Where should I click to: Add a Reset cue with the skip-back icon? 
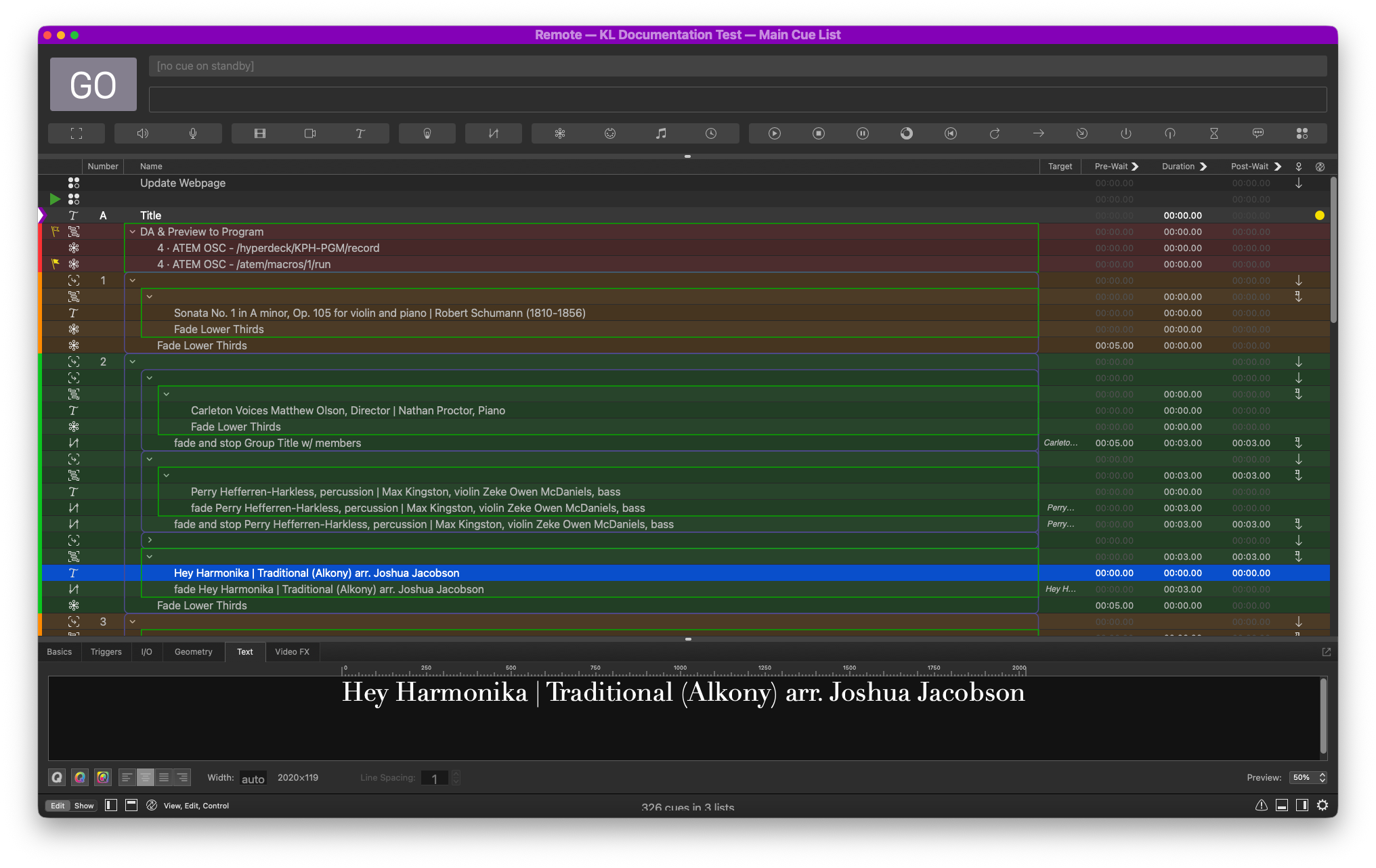pyautogui.click(x=951, y=133)
